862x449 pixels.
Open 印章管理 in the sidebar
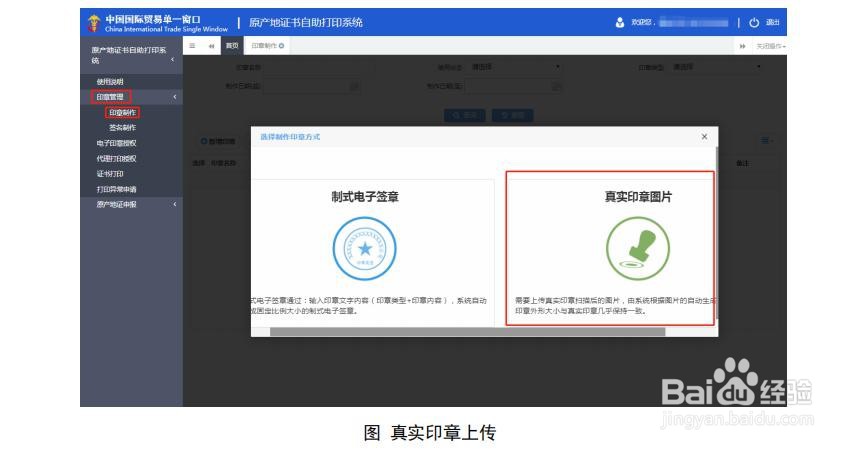tap(110, 97)
